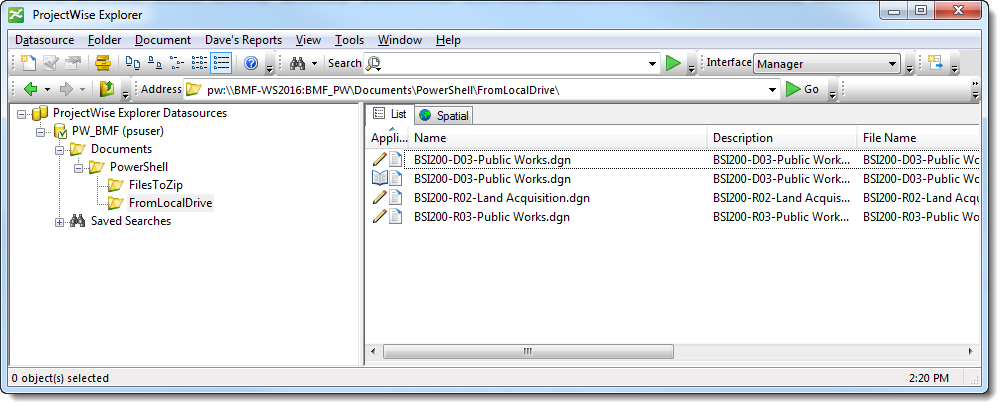Click the Go button
The height and width of the screenshot is (409, 1004).
point(802,89)
